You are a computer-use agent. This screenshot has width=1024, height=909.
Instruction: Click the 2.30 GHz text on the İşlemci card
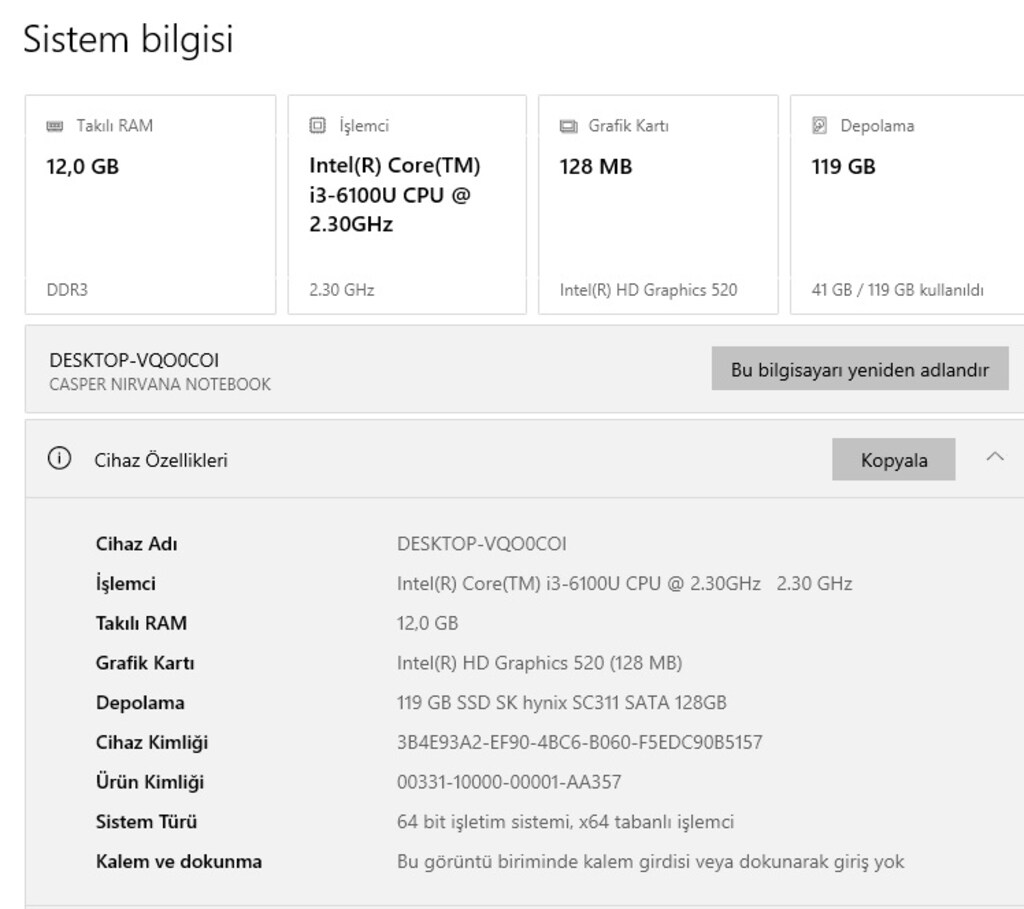pos(342,290)
